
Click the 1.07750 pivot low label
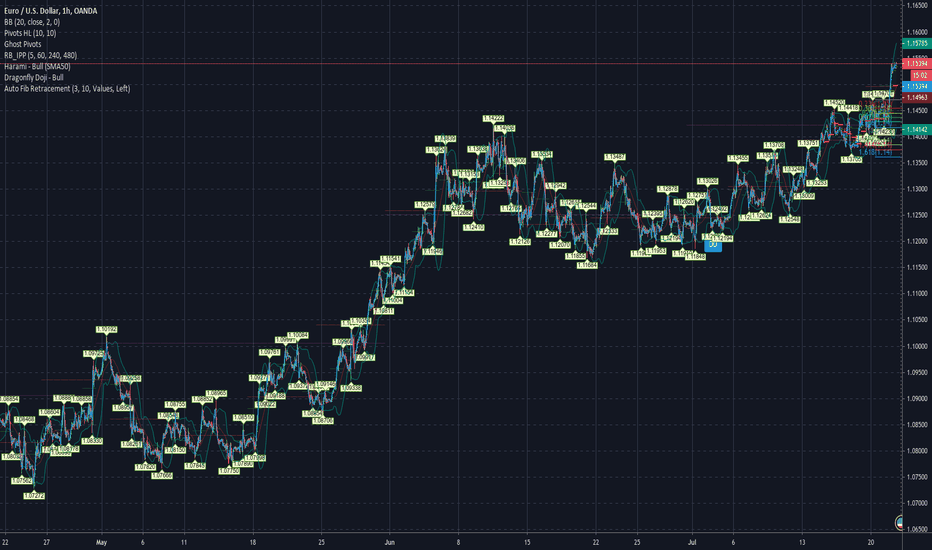pyautogui.click(x=229, y=471)
